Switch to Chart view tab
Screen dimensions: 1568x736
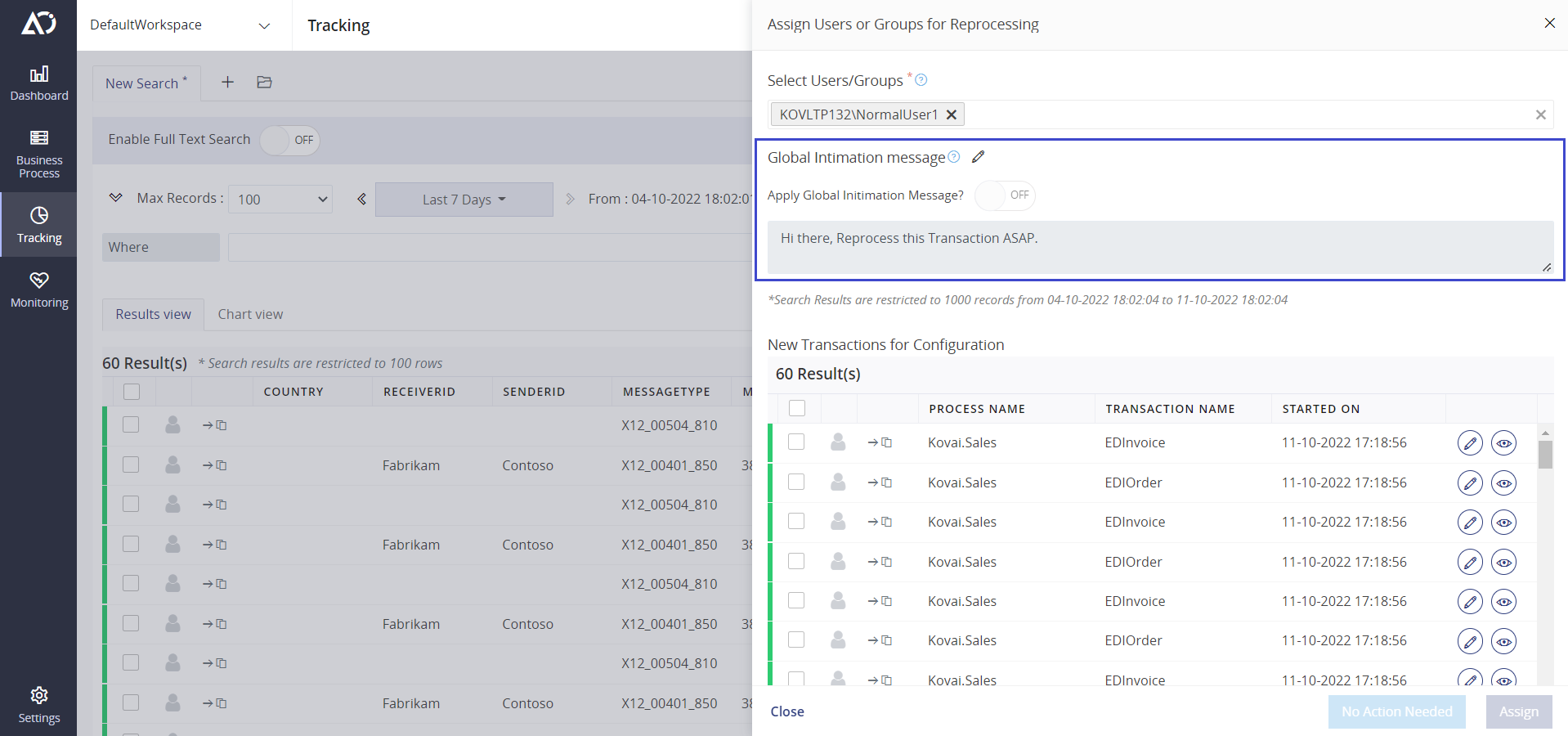coord(250,314)
